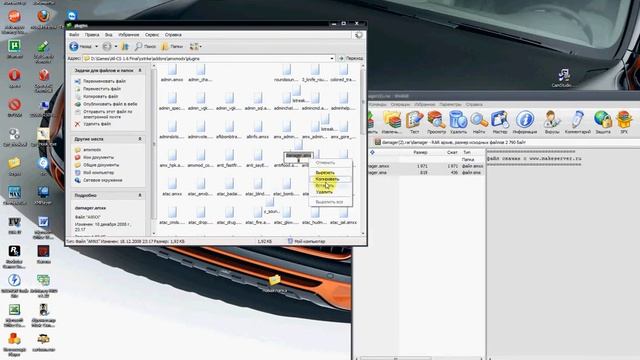
Task: Click the SFX icon in WinRAR toolbar
Action: tap(624, 122)
